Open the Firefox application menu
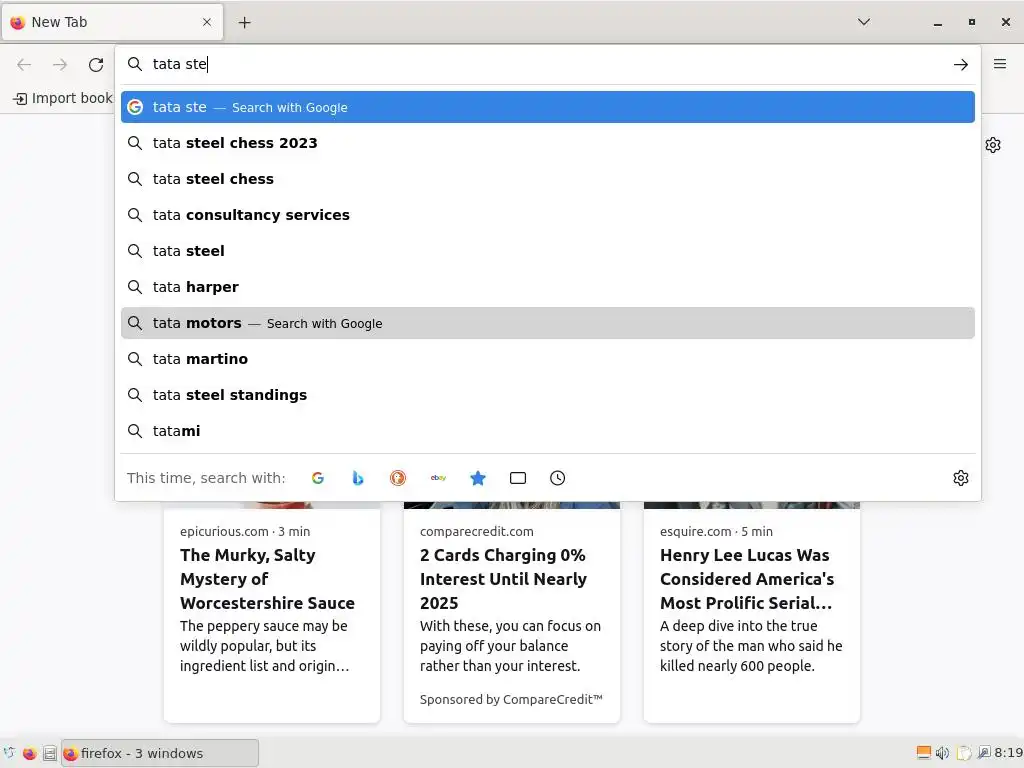This screenshot has width=1024, height=768. tap(1000, 64)
